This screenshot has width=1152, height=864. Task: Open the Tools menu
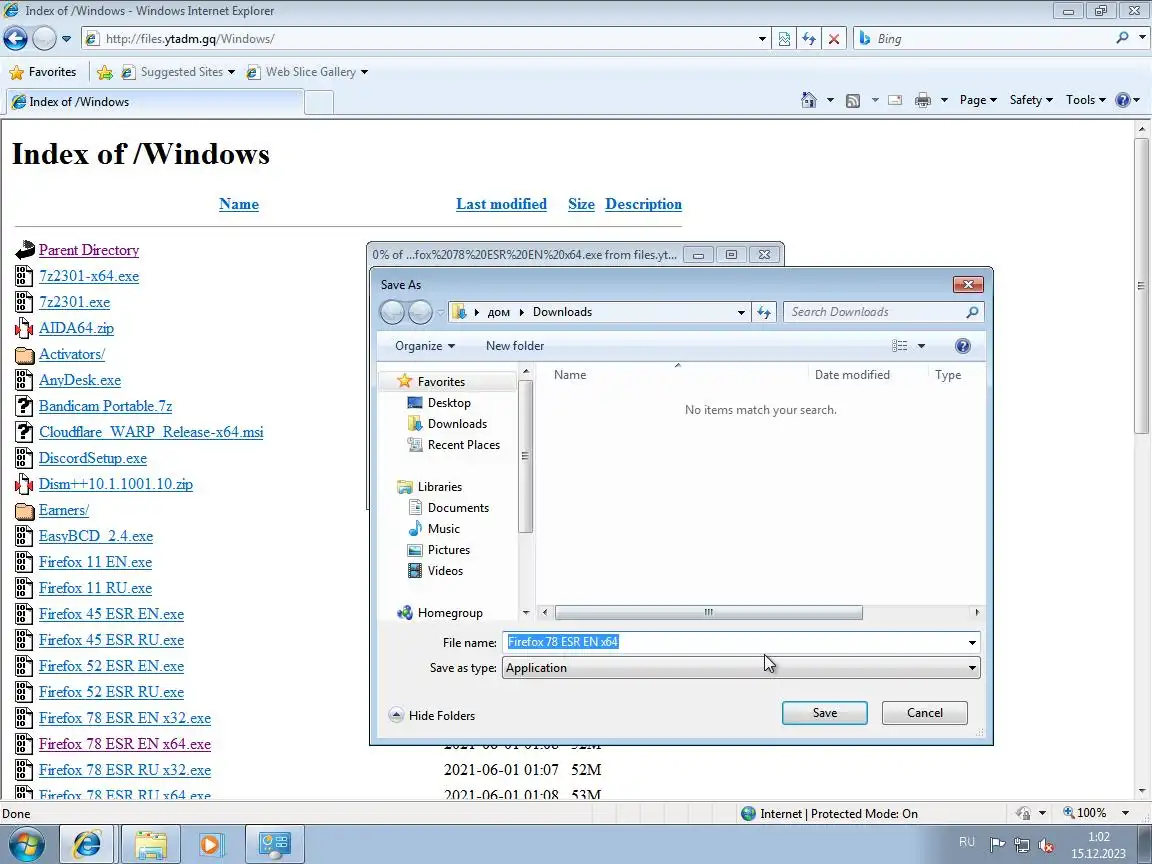[1086, 100]
